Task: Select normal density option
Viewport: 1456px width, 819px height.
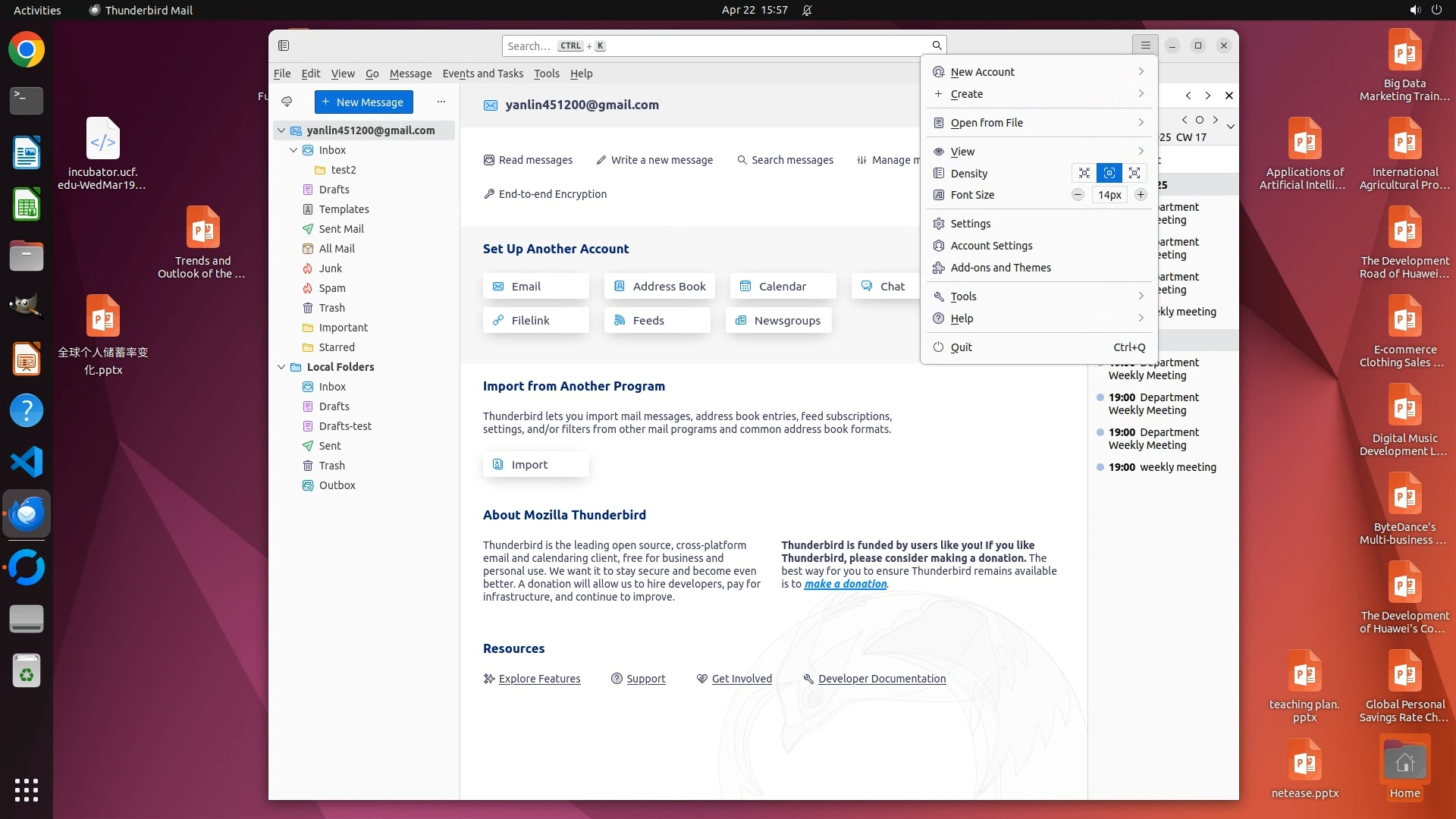Action: click(x=1109, y=173)
